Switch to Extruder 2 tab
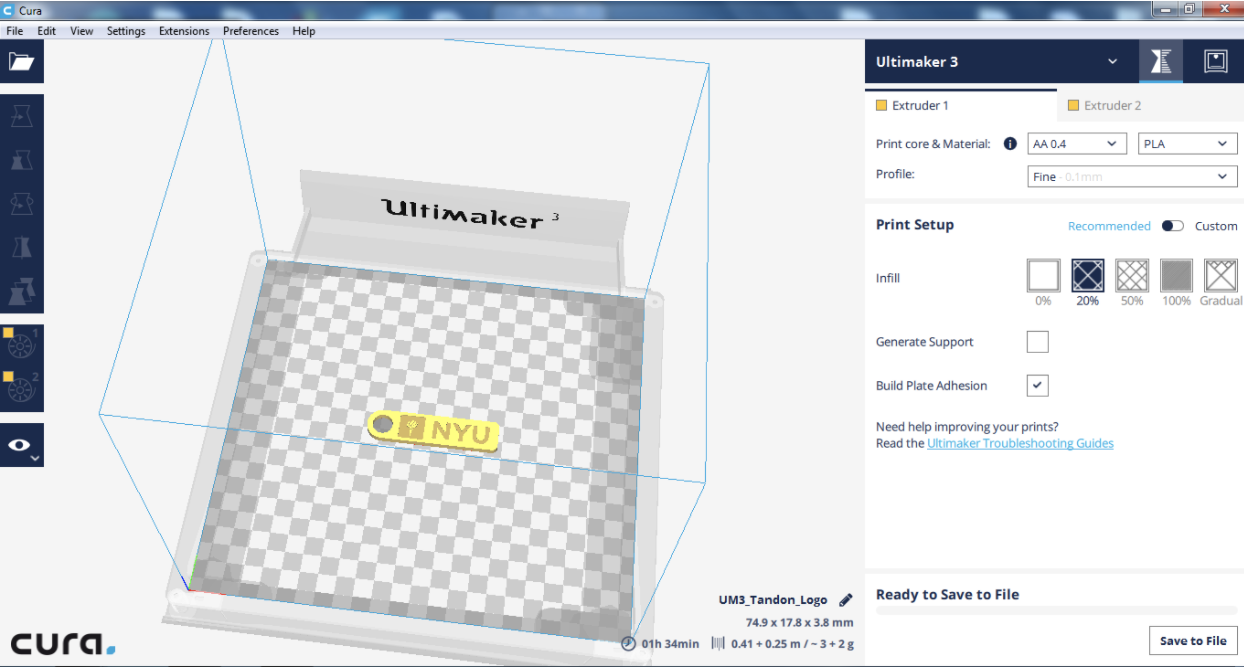The height and width of the screenshot is (668, 1244). (x=1150, y=105)
